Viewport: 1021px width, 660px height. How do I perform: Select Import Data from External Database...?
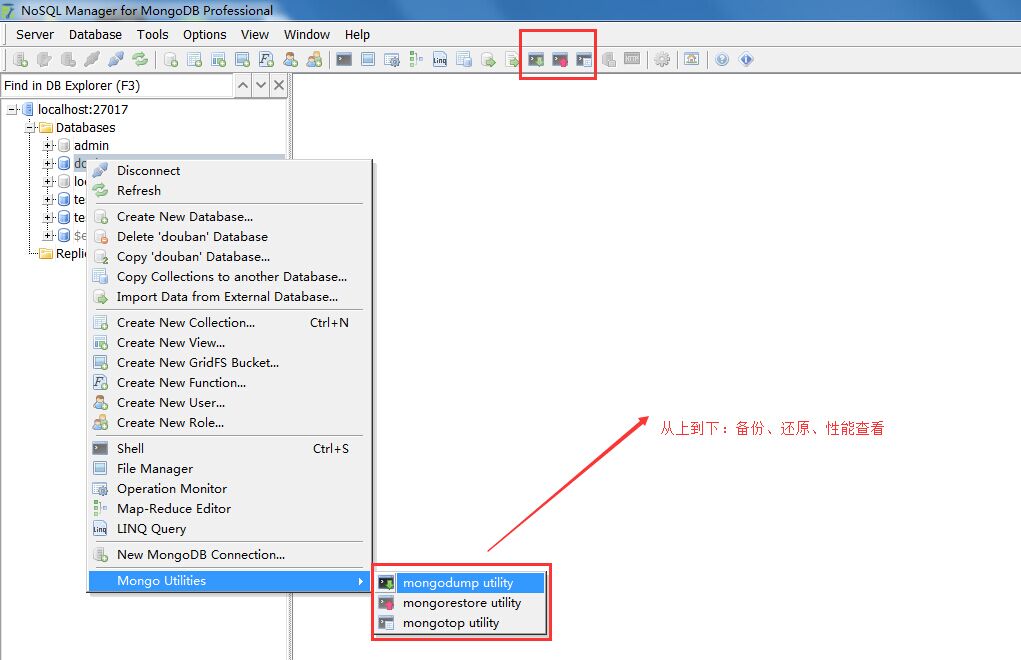click(230, 297)
